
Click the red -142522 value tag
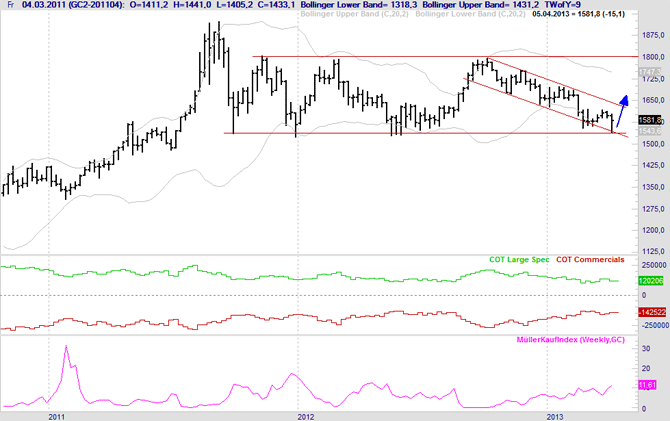point(647,312)
